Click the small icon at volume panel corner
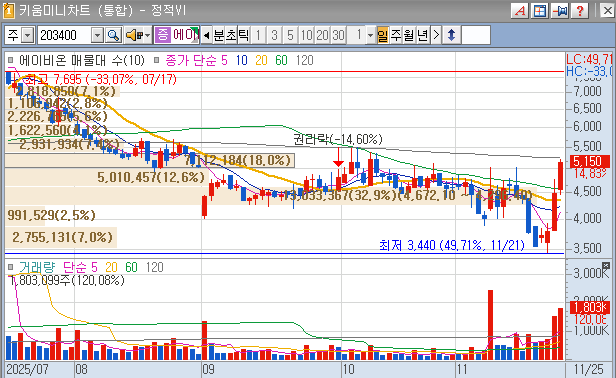The image size is (616, 378). (x=606, y=265)
